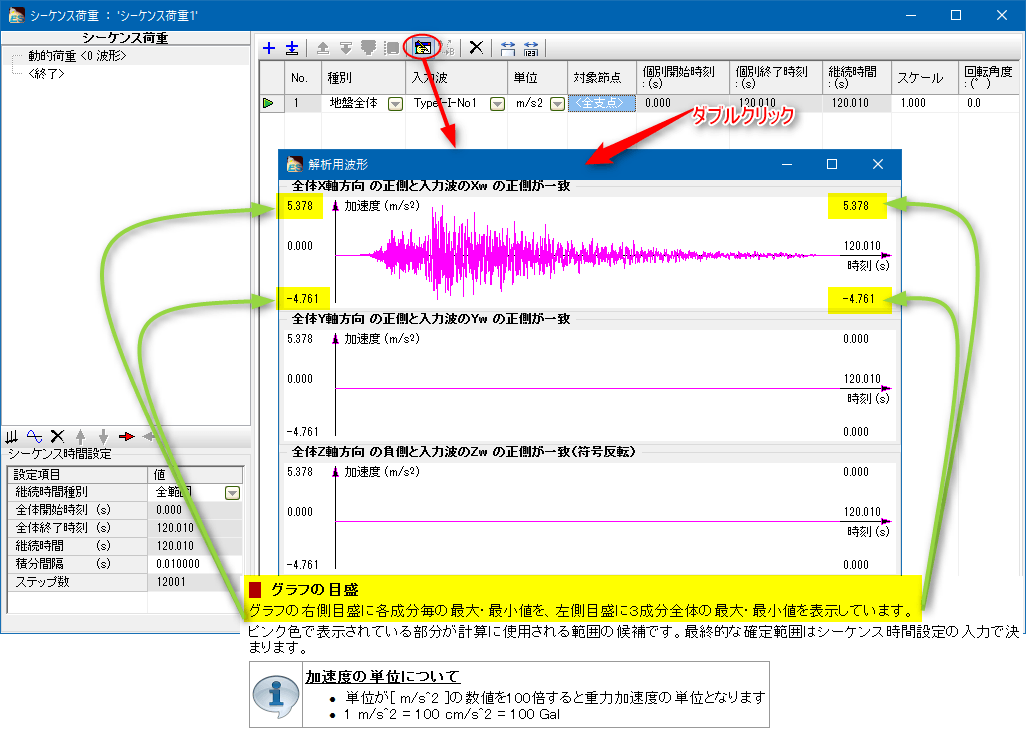The image size is (1026, 742).
Task: Select the <終了> tree item
Action: coord(47,73)
